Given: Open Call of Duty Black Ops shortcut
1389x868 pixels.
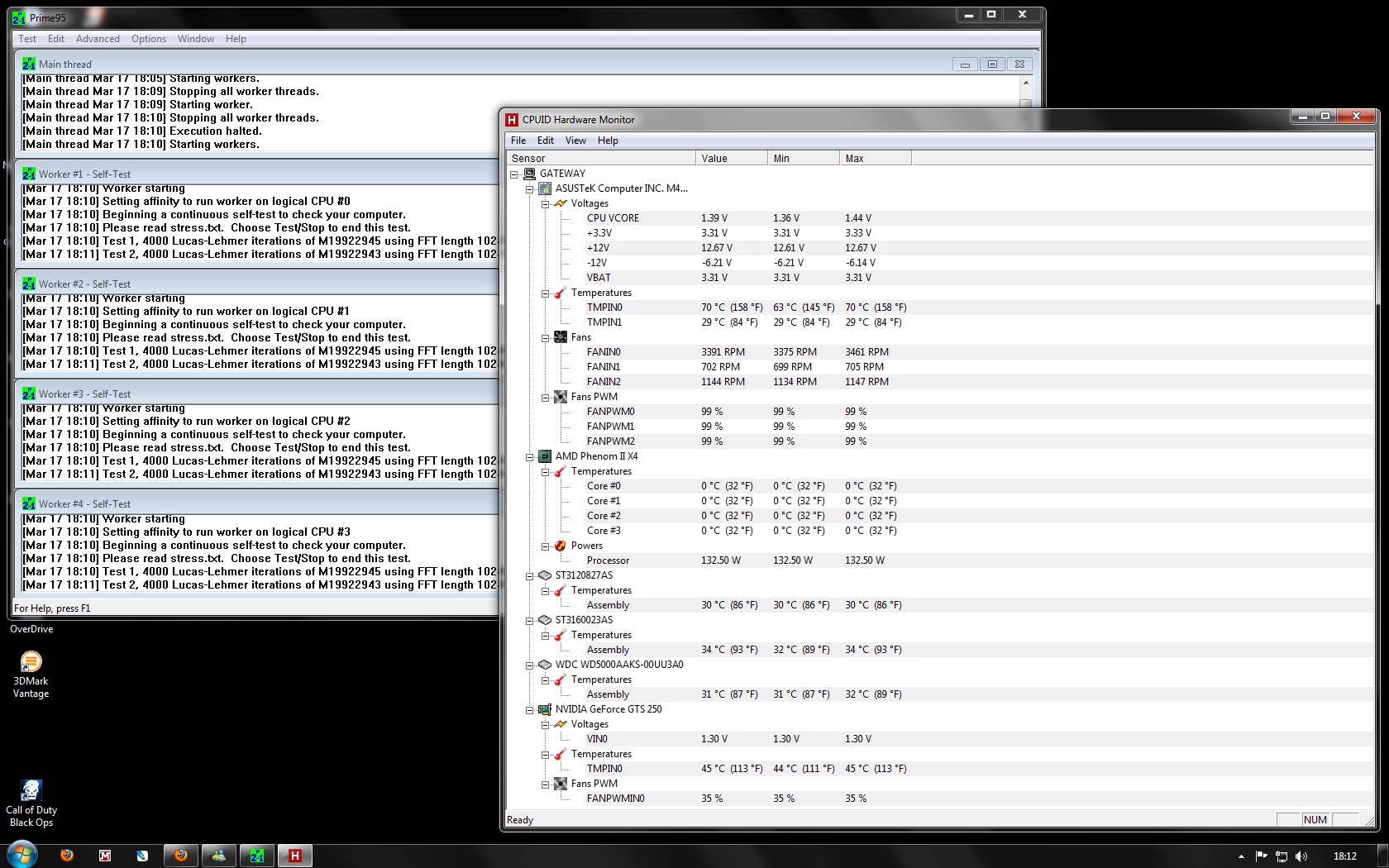Looking at the screenshot, I should click(31, 803).
